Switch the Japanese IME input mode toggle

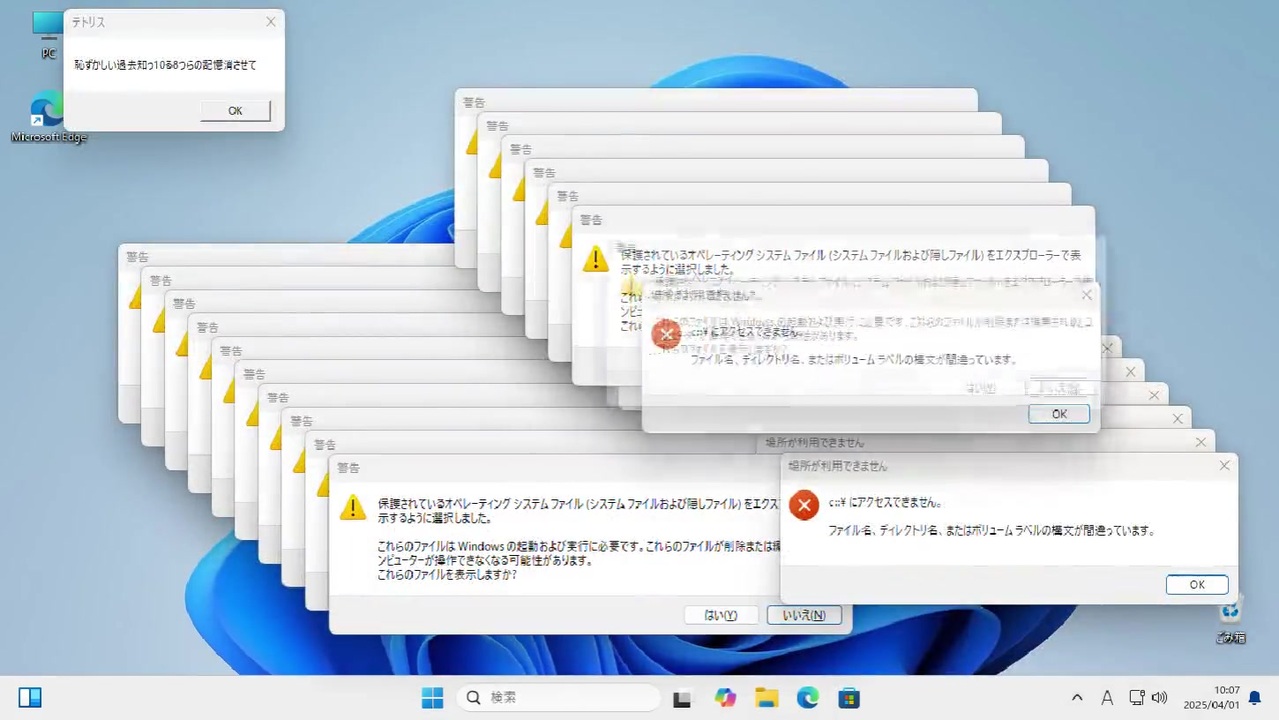click(x=1107, y=697)
